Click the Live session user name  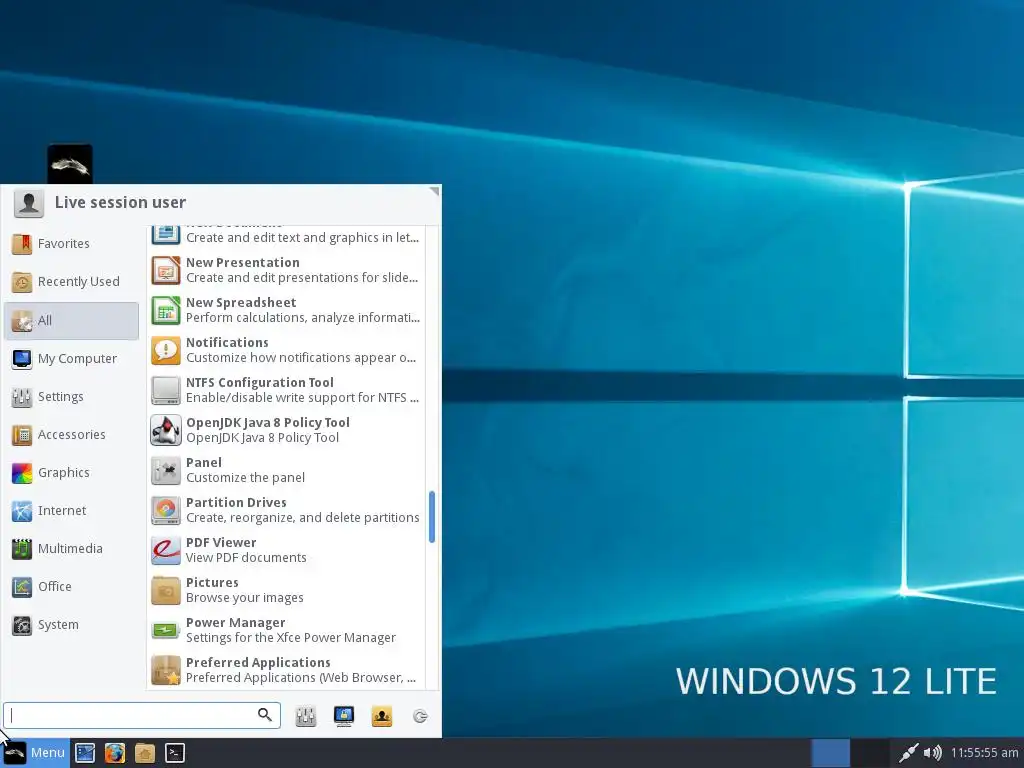[x=120, y=202]
